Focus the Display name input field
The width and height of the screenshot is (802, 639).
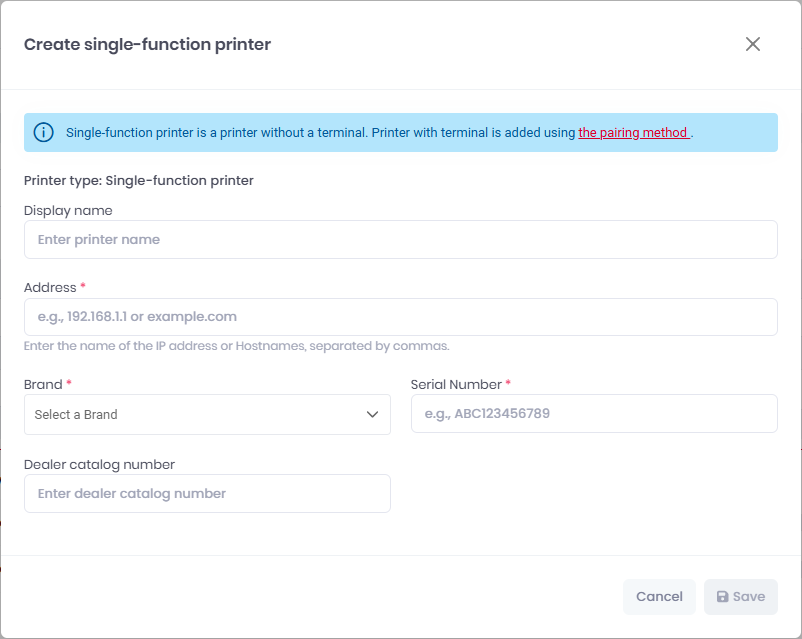tap(400, 239)
